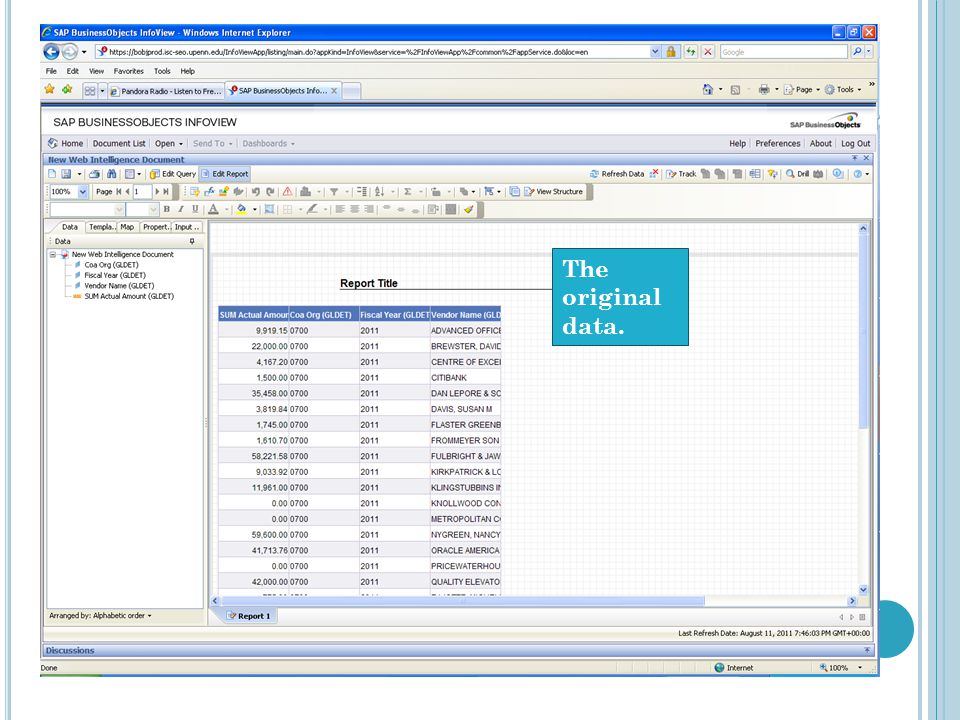Click the IE Back button
This screenshot has height=720, width=960.
(52, 52)
